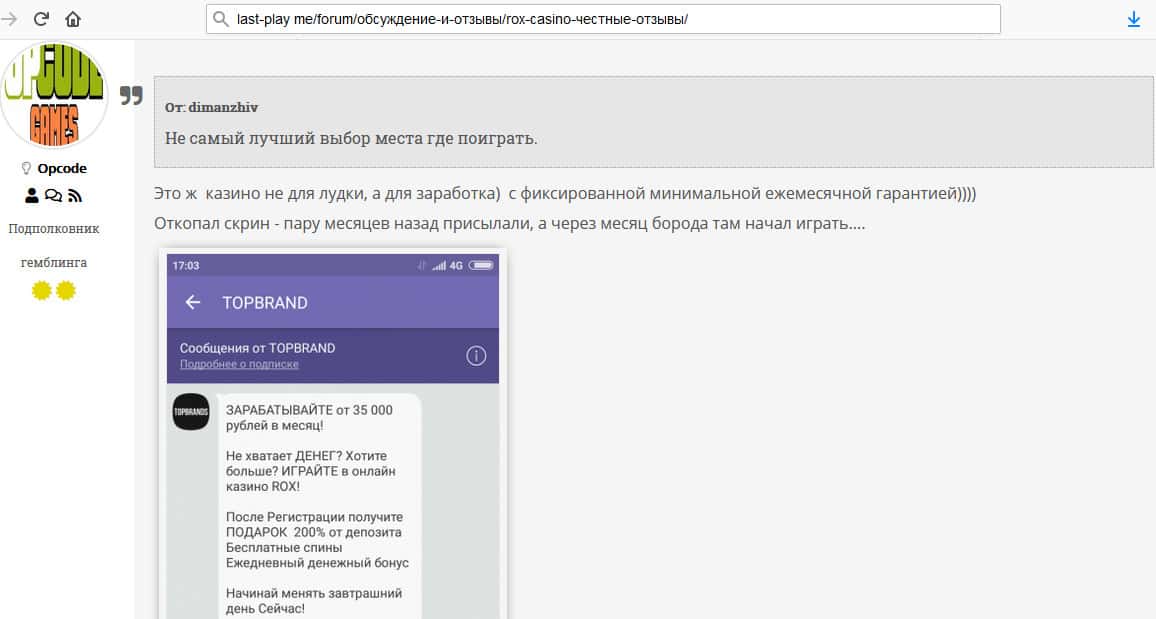Click the 'Начинай менять завтрашний' message line
Screen dimensions: 1156x619
coord(314,593)
